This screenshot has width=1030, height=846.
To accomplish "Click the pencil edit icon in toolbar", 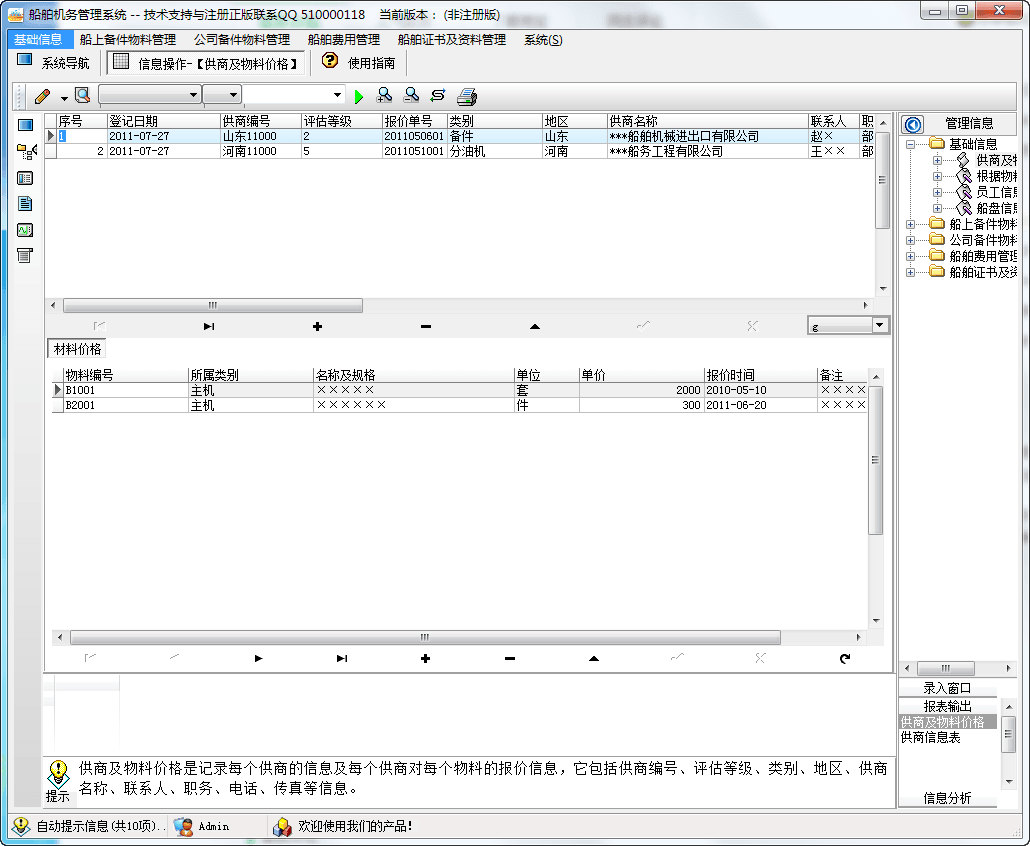I will pos(42,96).
